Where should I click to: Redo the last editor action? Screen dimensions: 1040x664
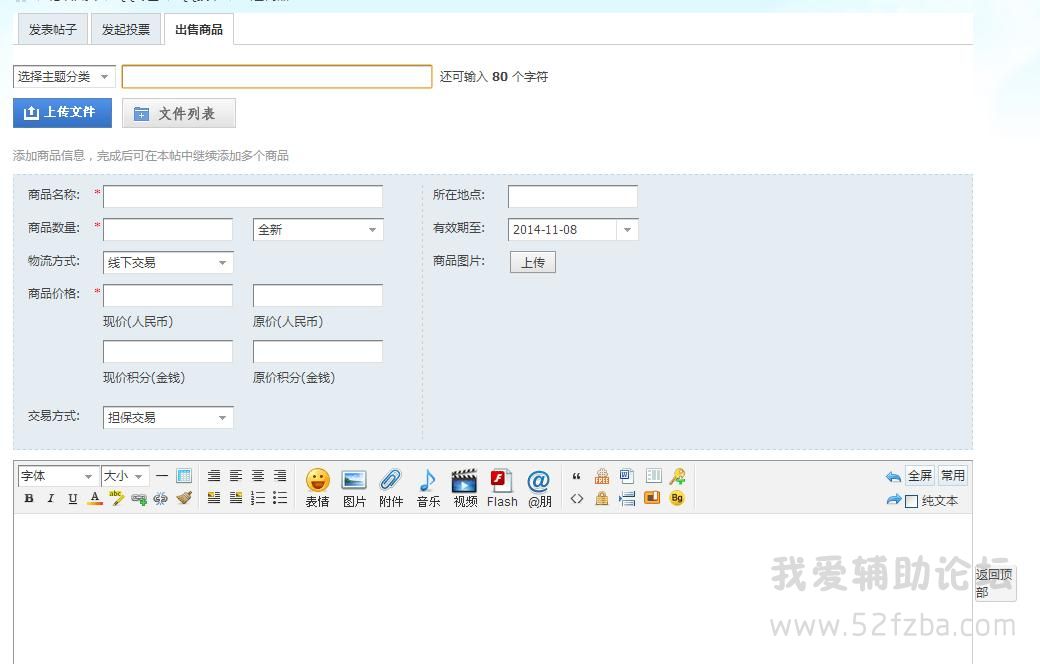tap(893, 499)
